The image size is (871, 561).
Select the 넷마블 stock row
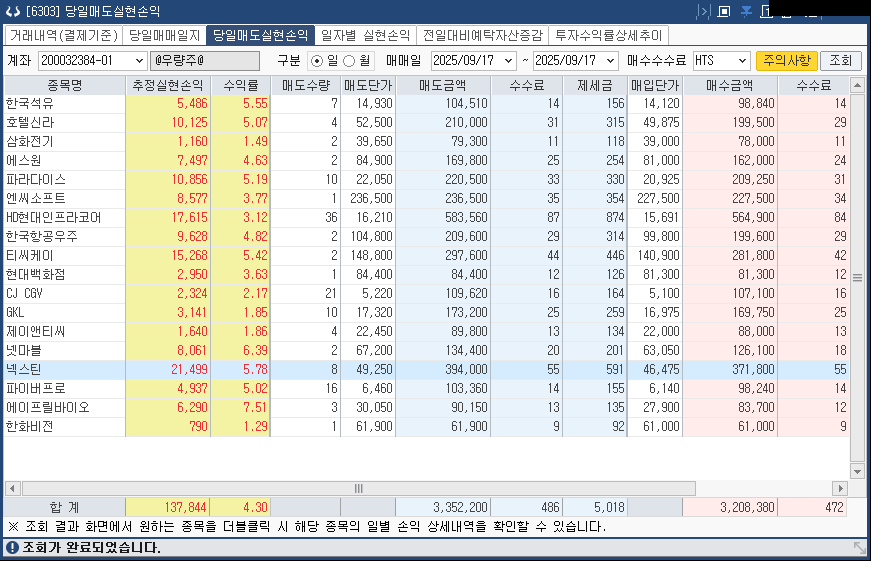coord(426,350)
